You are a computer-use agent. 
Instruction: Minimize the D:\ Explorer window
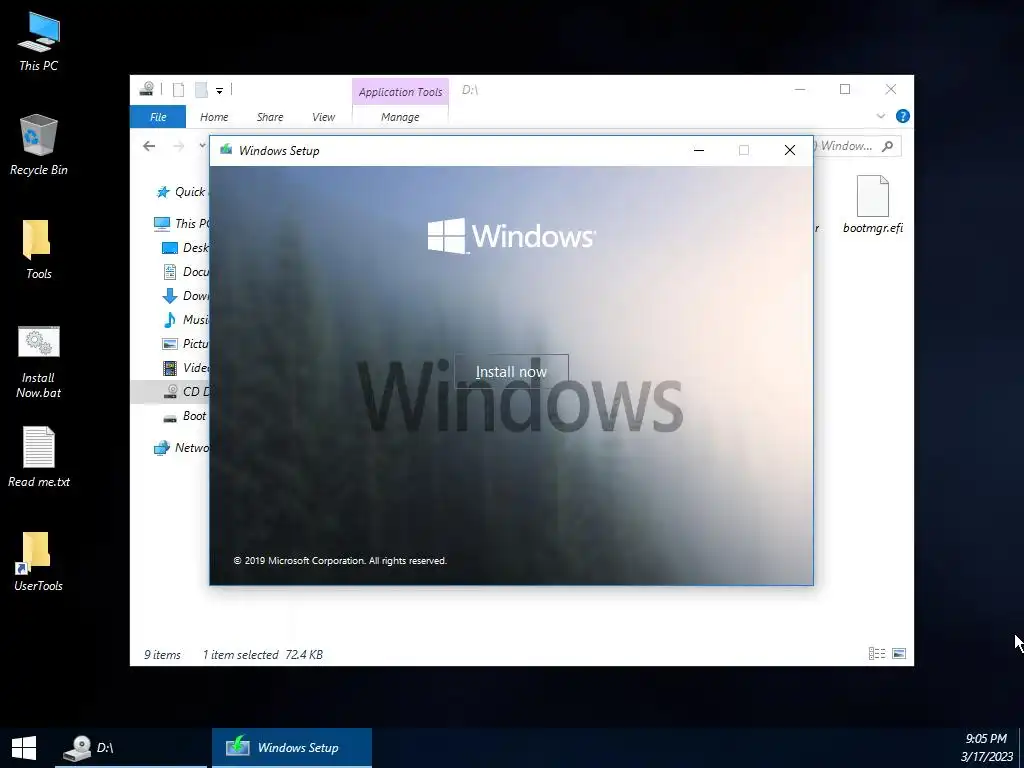(x=800, y=89)
